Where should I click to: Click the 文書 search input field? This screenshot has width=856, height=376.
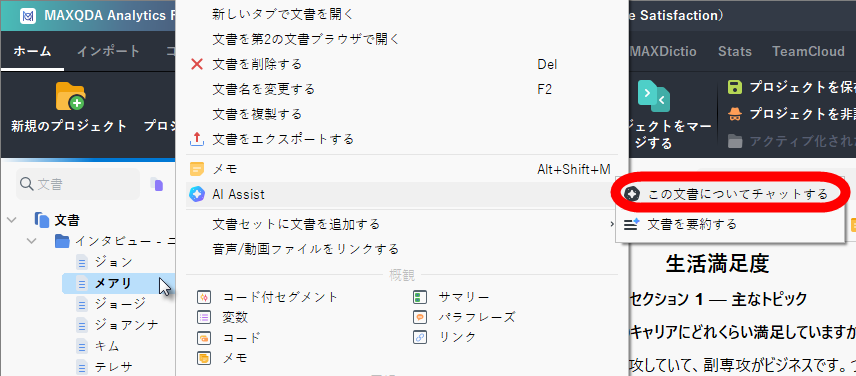click(78, 184)
